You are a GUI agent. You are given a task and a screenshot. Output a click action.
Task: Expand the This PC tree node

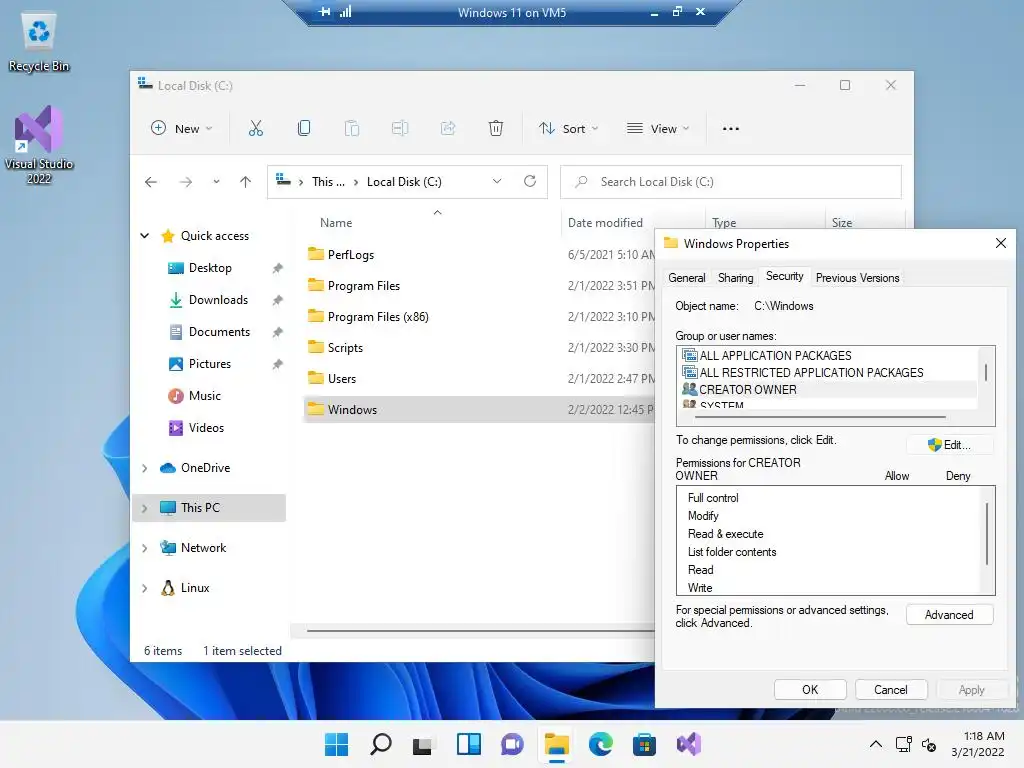[144, 508]
